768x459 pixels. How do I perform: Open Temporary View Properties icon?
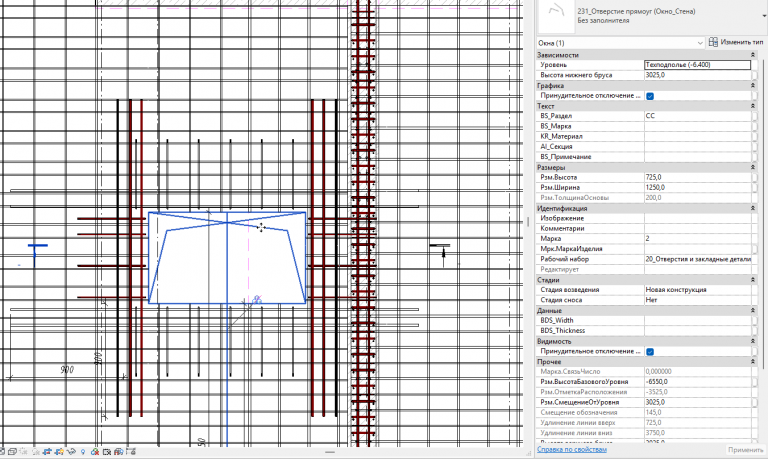click(x=107, y=451)
